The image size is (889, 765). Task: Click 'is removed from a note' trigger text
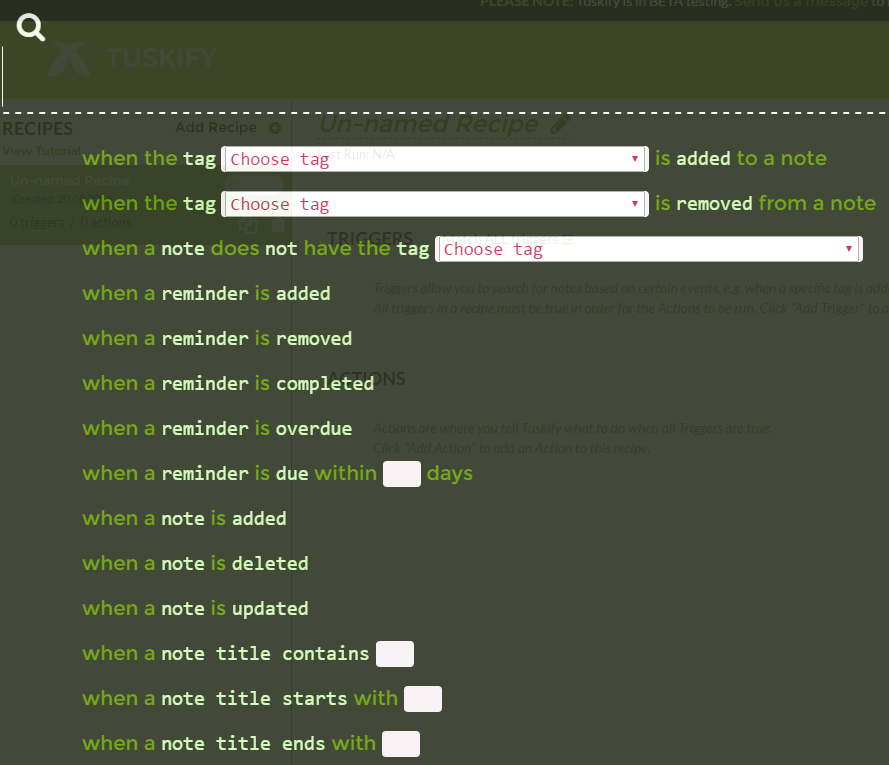(765, 203)
